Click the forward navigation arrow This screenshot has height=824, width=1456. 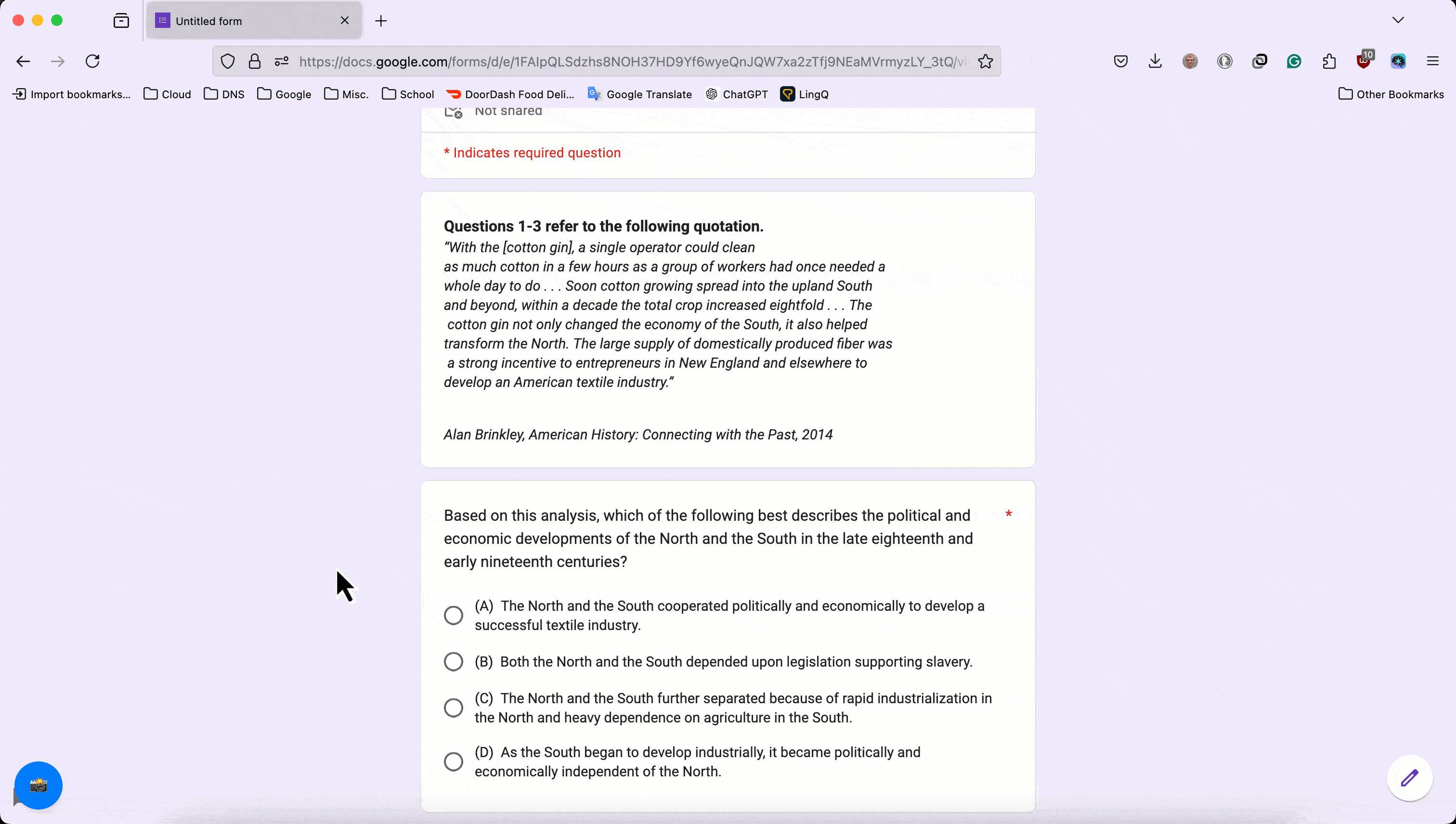coord(57,61)
